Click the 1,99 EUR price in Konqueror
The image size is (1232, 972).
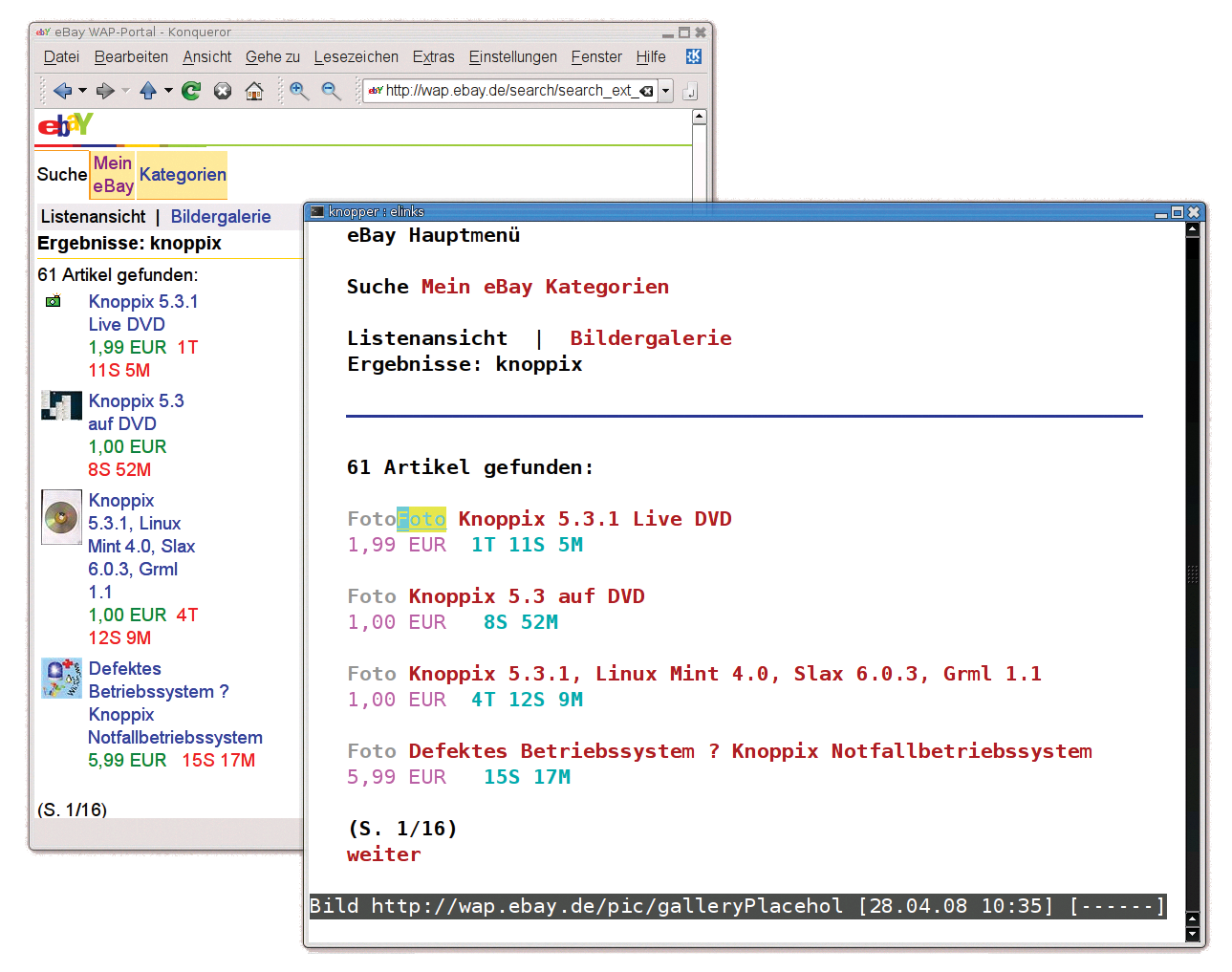coord(127,347)
